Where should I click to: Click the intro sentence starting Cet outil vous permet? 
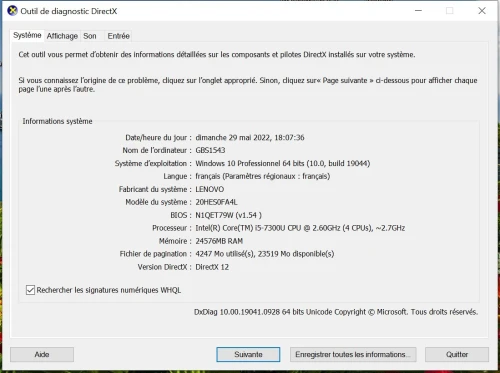(217, 55)
